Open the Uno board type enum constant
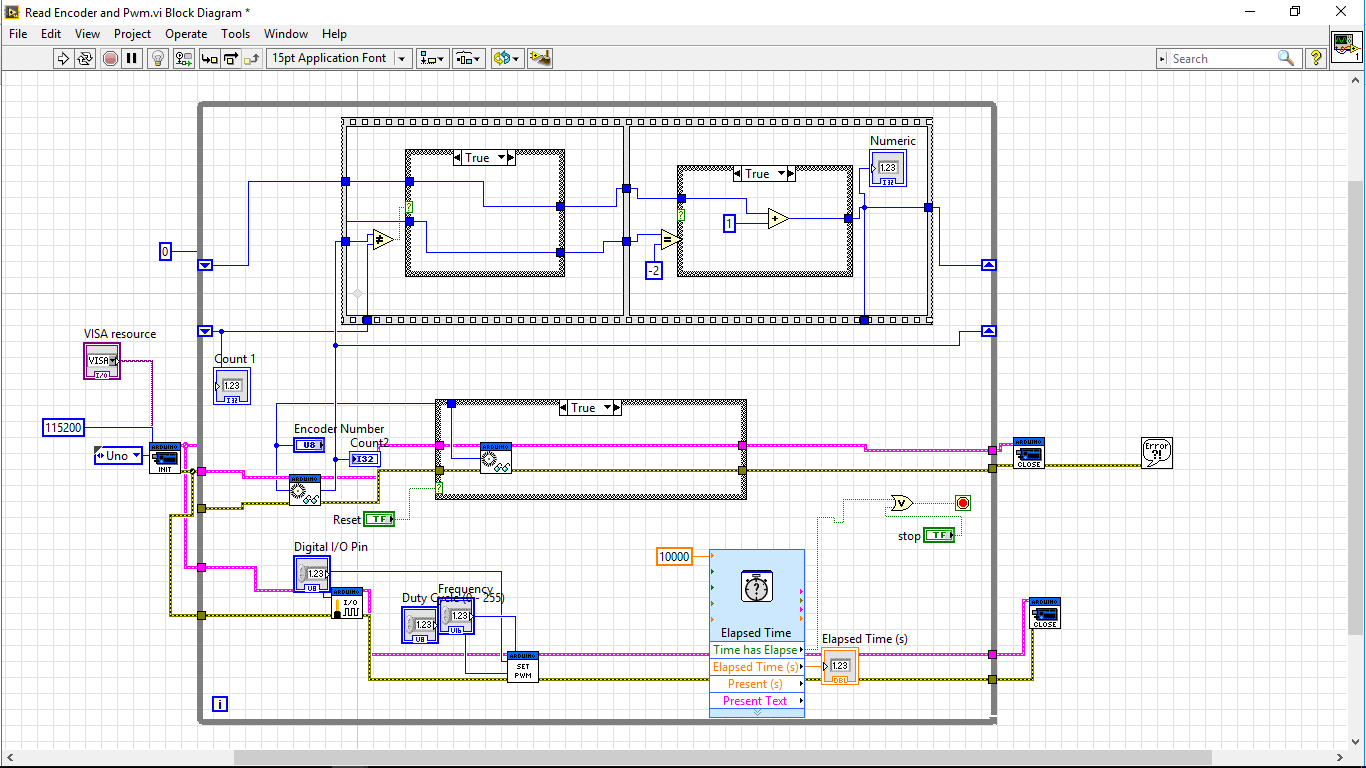The height and width of the screenshot is (768, 1366). click(x=118, y=456)
